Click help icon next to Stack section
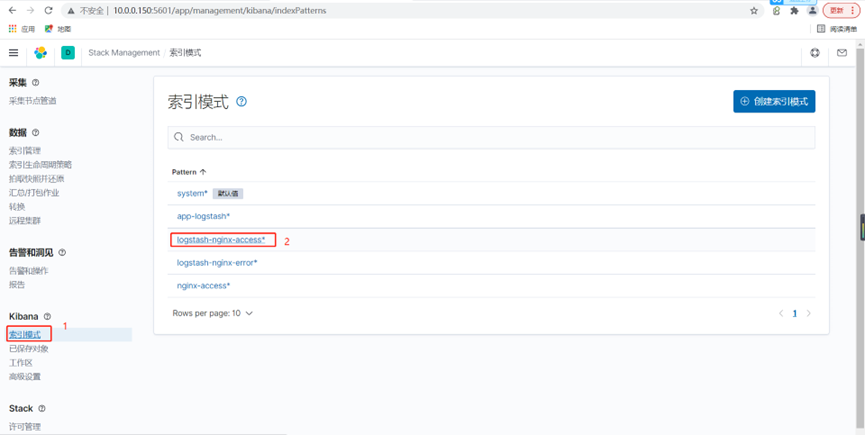Image resolution: width=865 pixels, height=435 pixels. [41, 409]
